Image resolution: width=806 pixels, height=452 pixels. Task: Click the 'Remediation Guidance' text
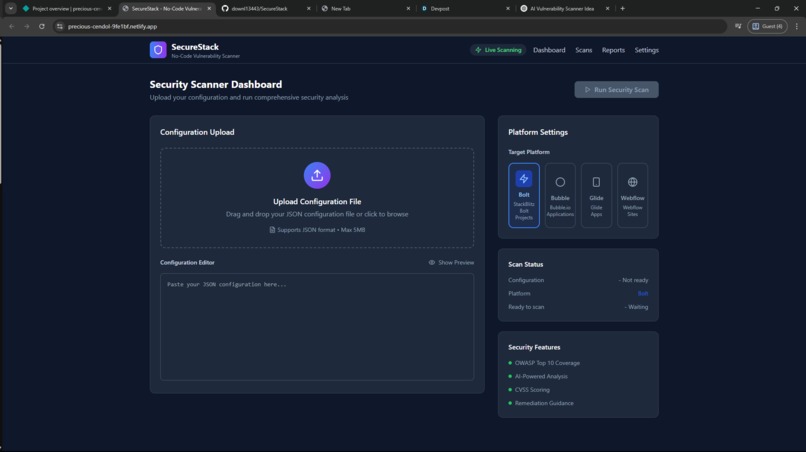[x=544, y=403]
